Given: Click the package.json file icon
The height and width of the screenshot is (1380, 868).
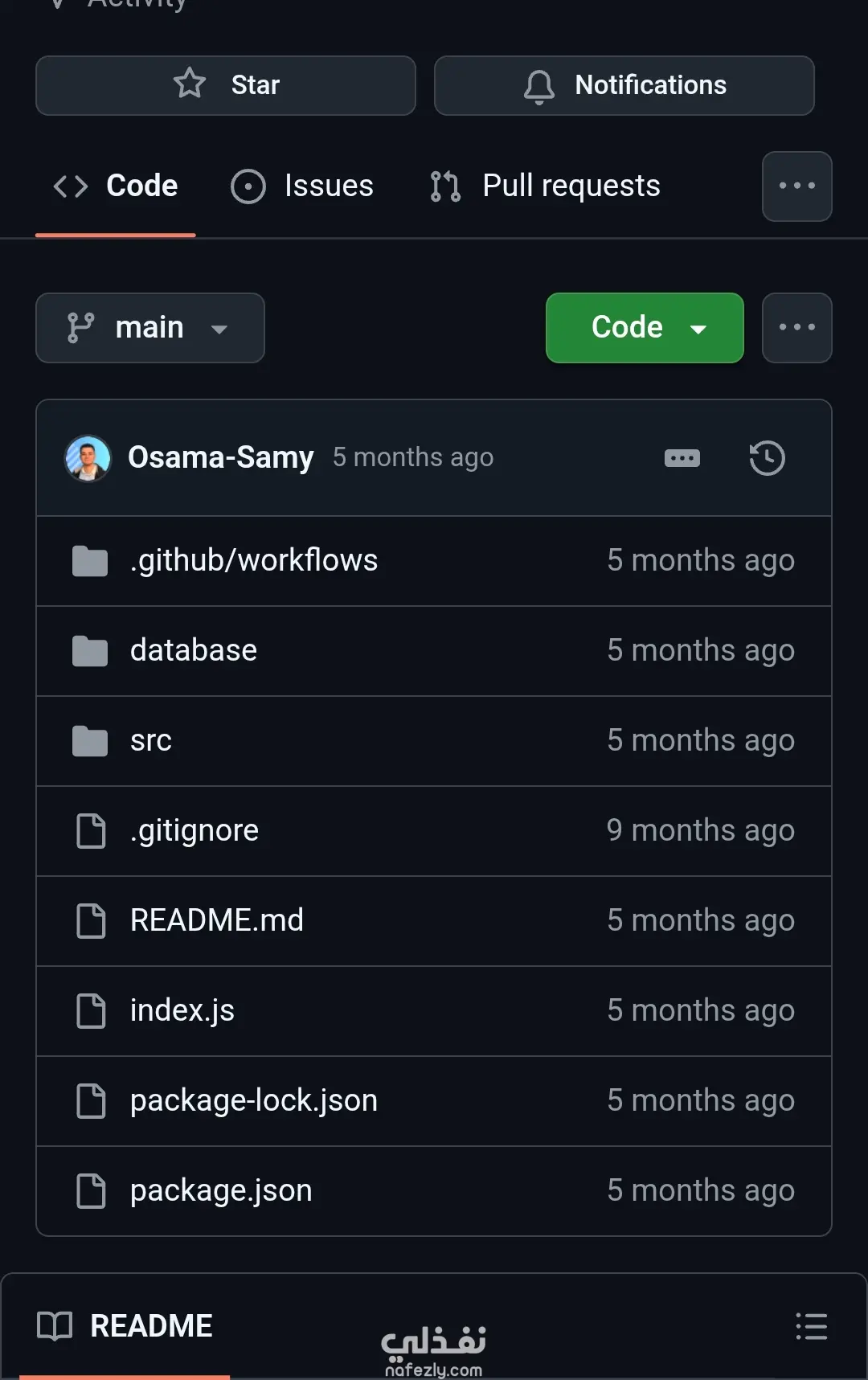Looking at the screenshot, I should point(91,1191).
